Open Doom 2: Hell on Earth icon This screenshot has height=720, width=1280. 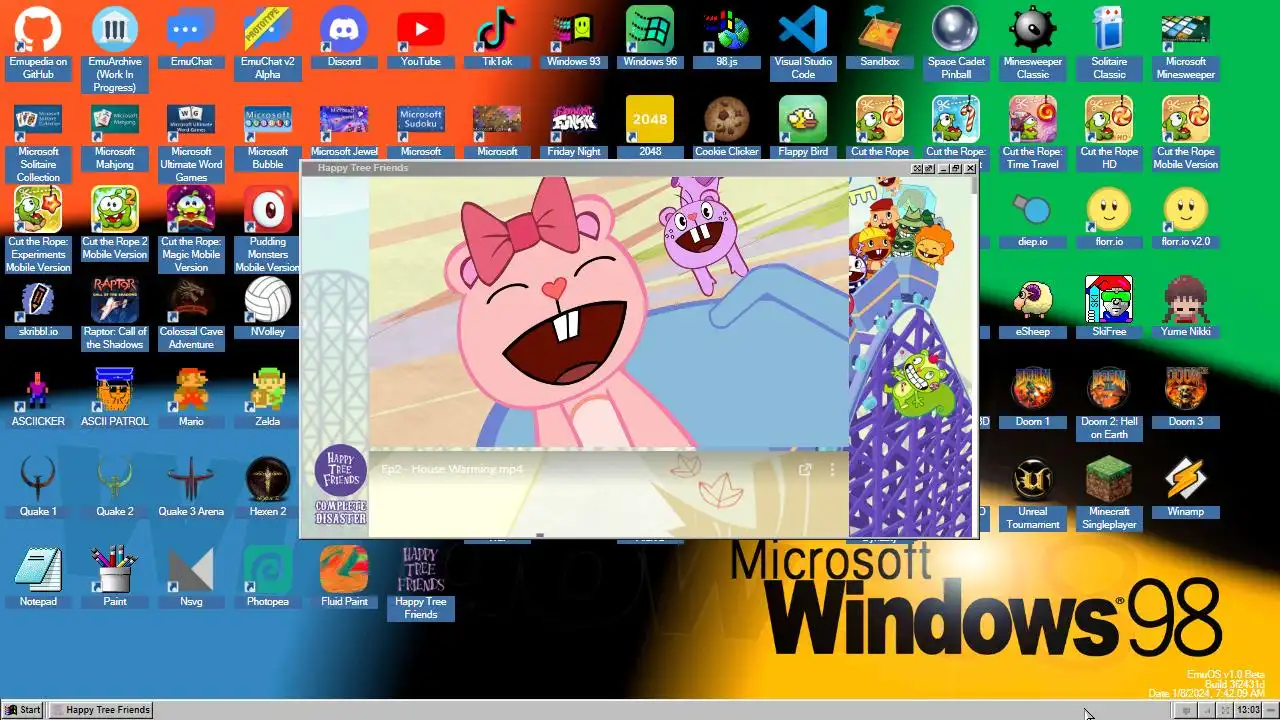click(x=1109, y=403)
